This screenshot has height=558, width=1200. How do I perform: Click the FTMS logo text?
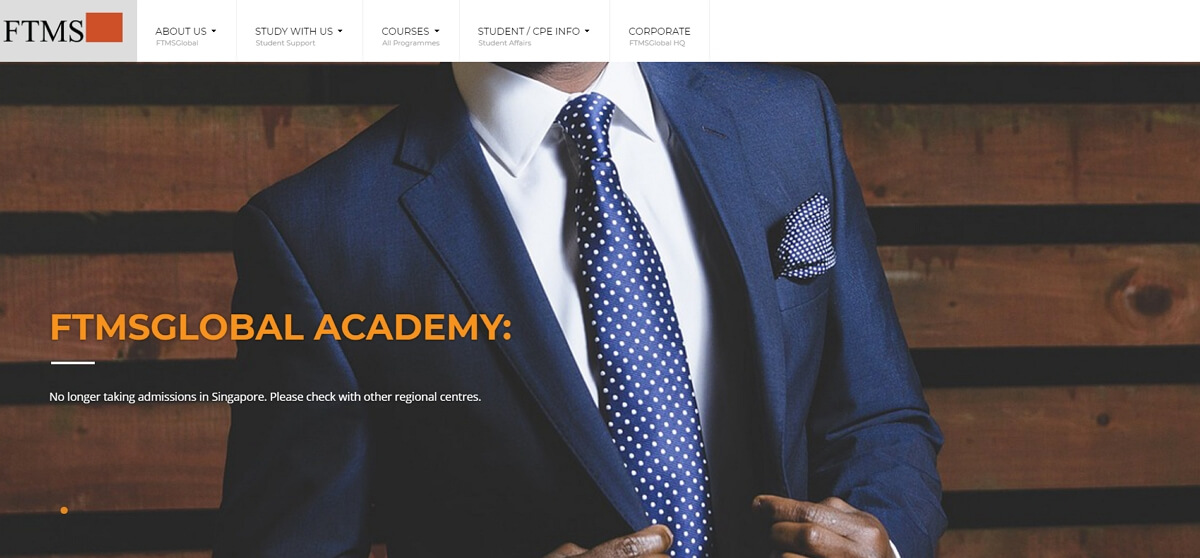[43, 31]
